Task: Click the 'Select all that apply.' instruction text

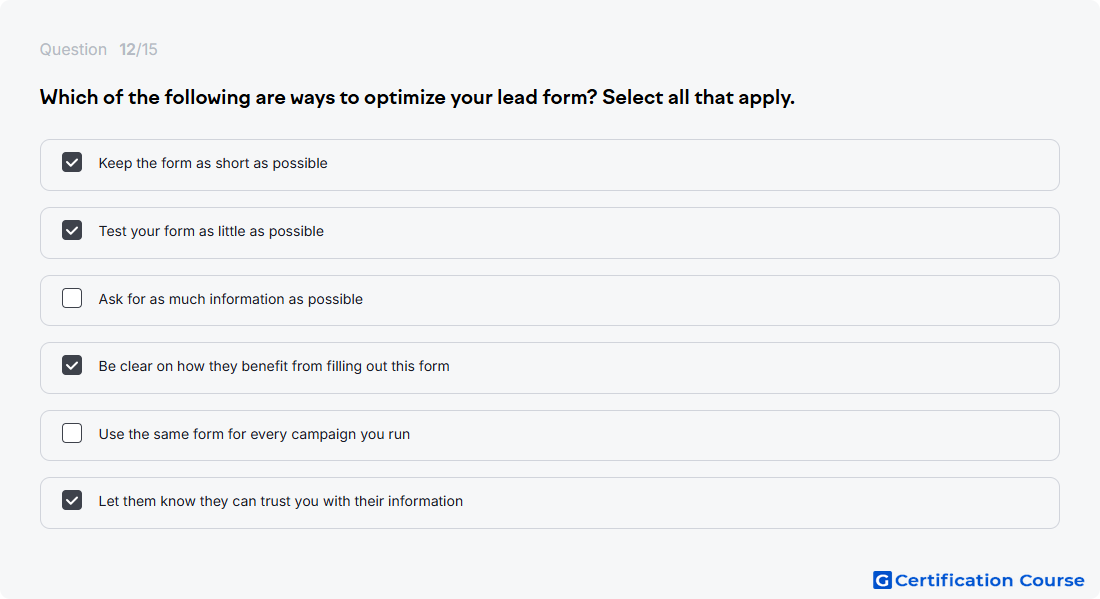Action: click(698, 97)
